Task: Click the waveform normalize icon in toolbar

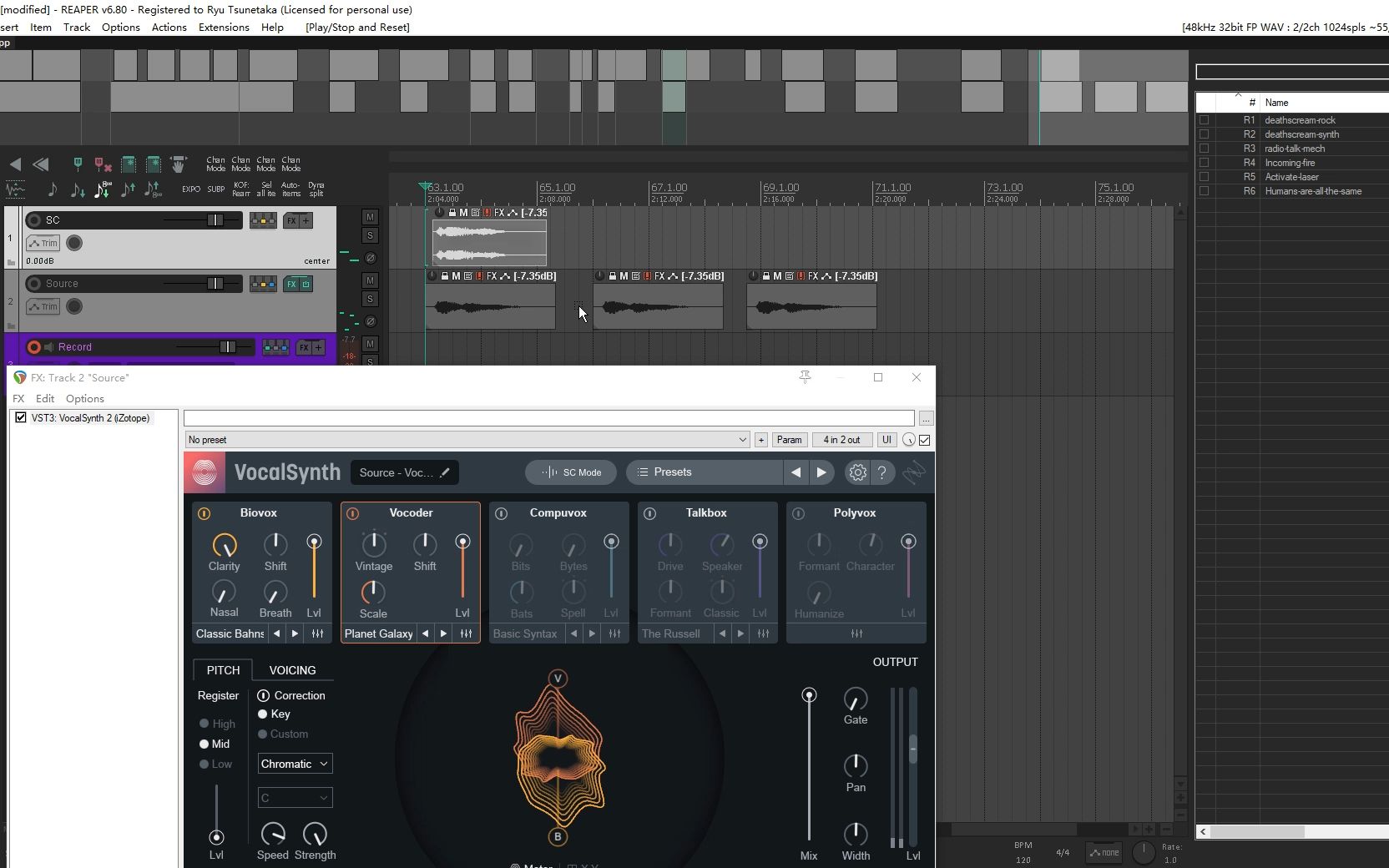Action: click(15, 189)
